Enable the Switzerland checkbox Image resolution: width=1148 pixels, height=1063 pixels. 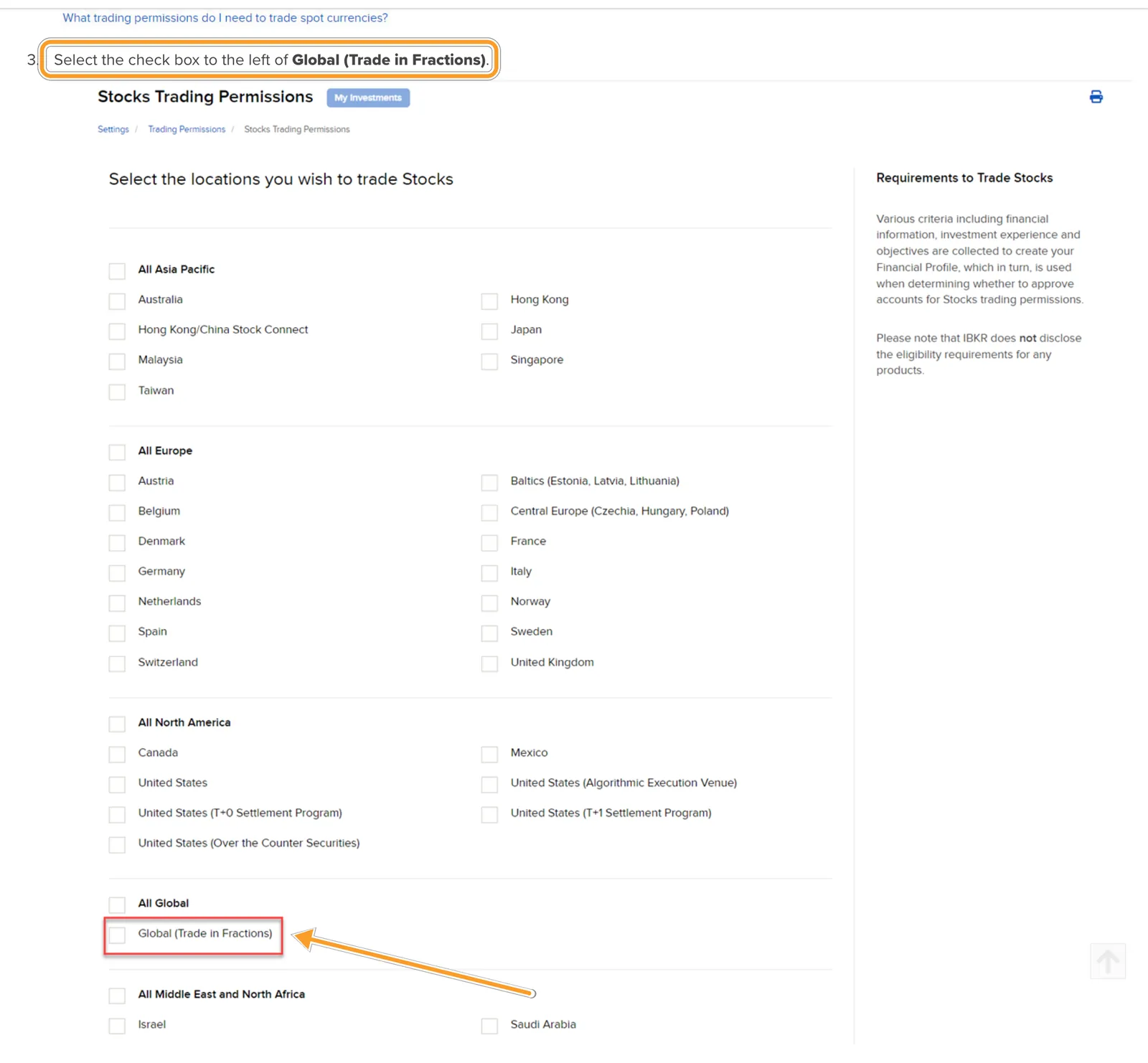[117, 663]
